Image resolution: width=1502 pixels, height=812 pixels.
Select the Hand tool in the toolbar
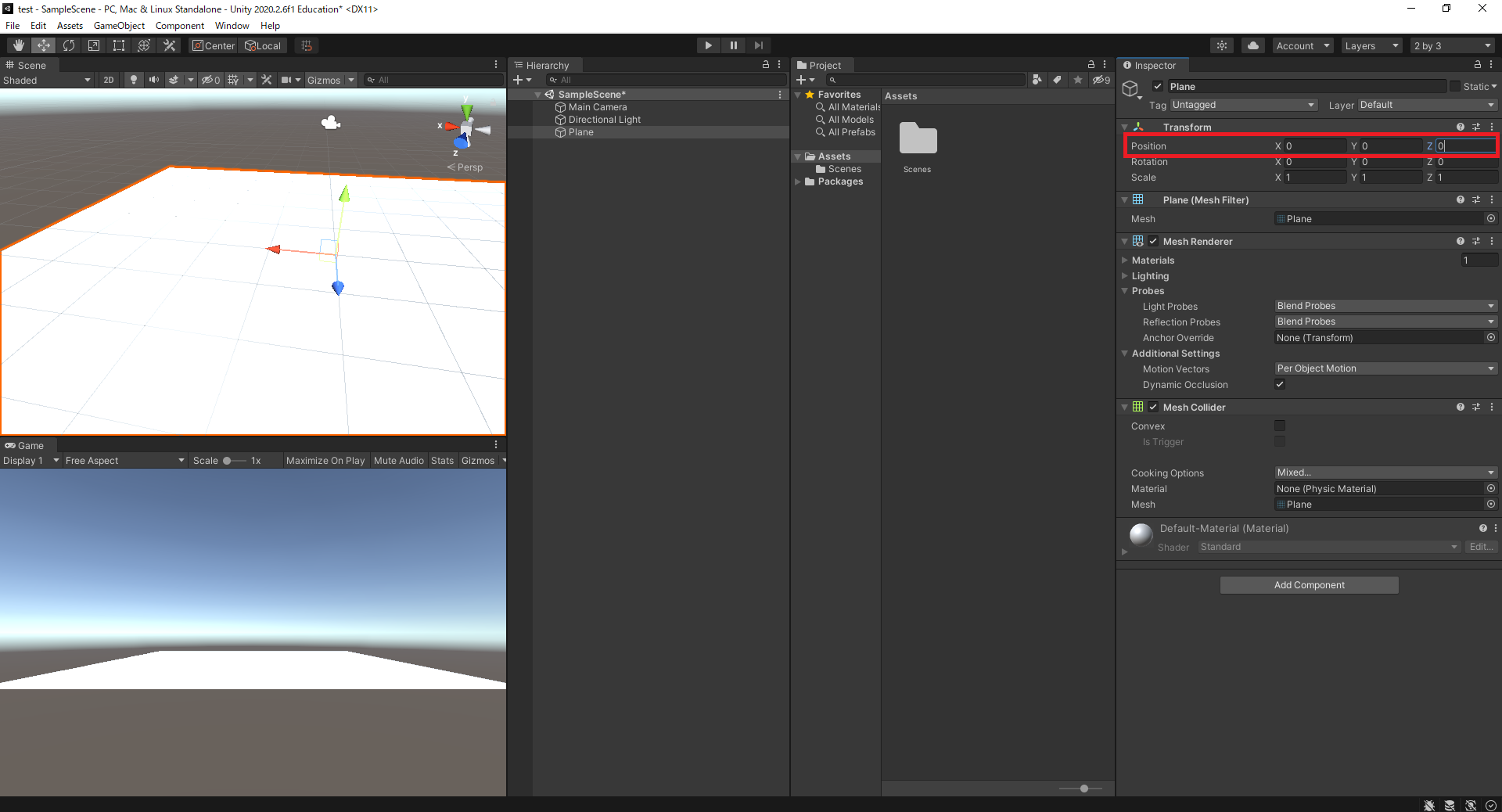(18, 45)
